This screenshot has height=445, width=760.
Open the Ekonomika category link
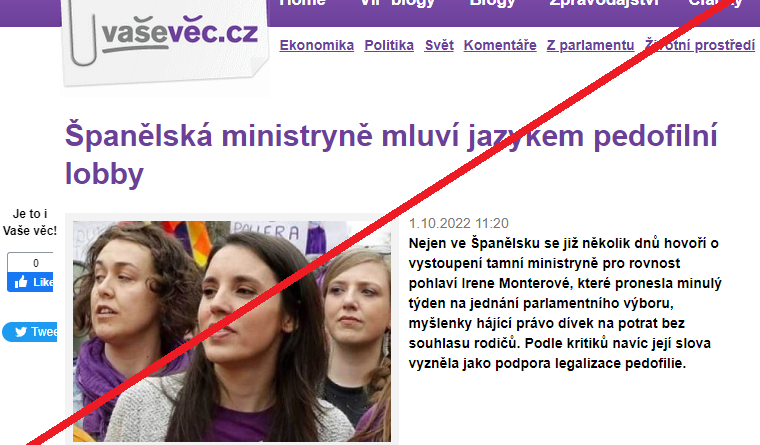(x=317, y=46)
